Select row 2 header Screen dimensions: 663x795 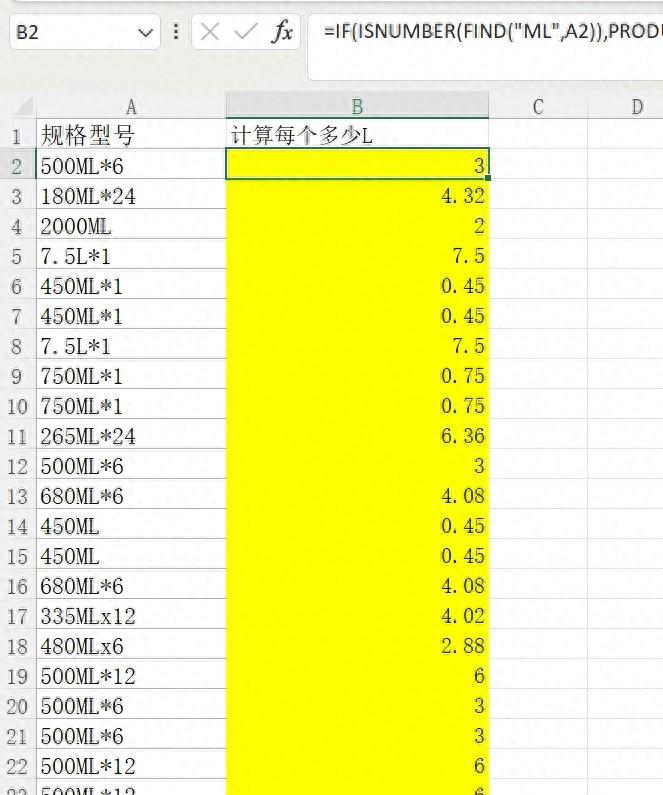[x=17, y=166]
